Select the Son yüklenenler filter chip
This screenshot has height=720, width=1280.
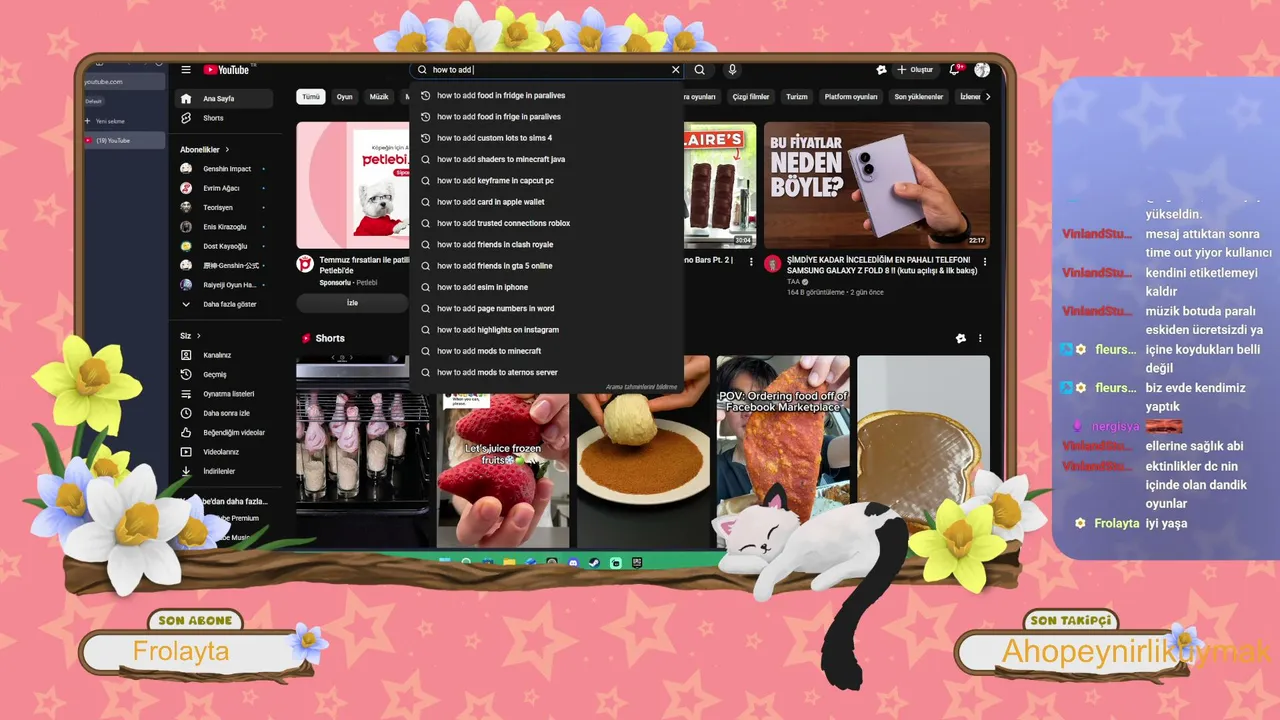point(919,97)
